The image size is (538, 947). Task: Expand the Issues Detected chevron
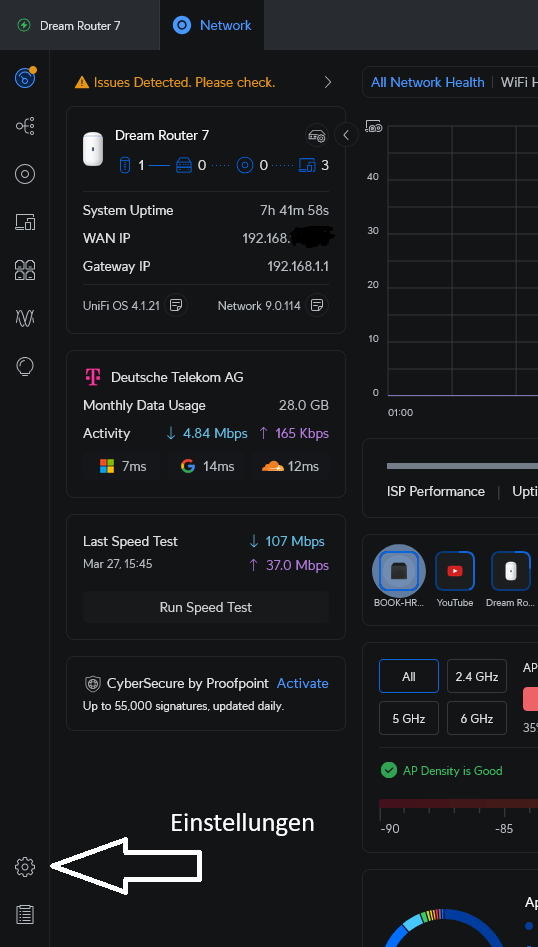pos(328,82)
